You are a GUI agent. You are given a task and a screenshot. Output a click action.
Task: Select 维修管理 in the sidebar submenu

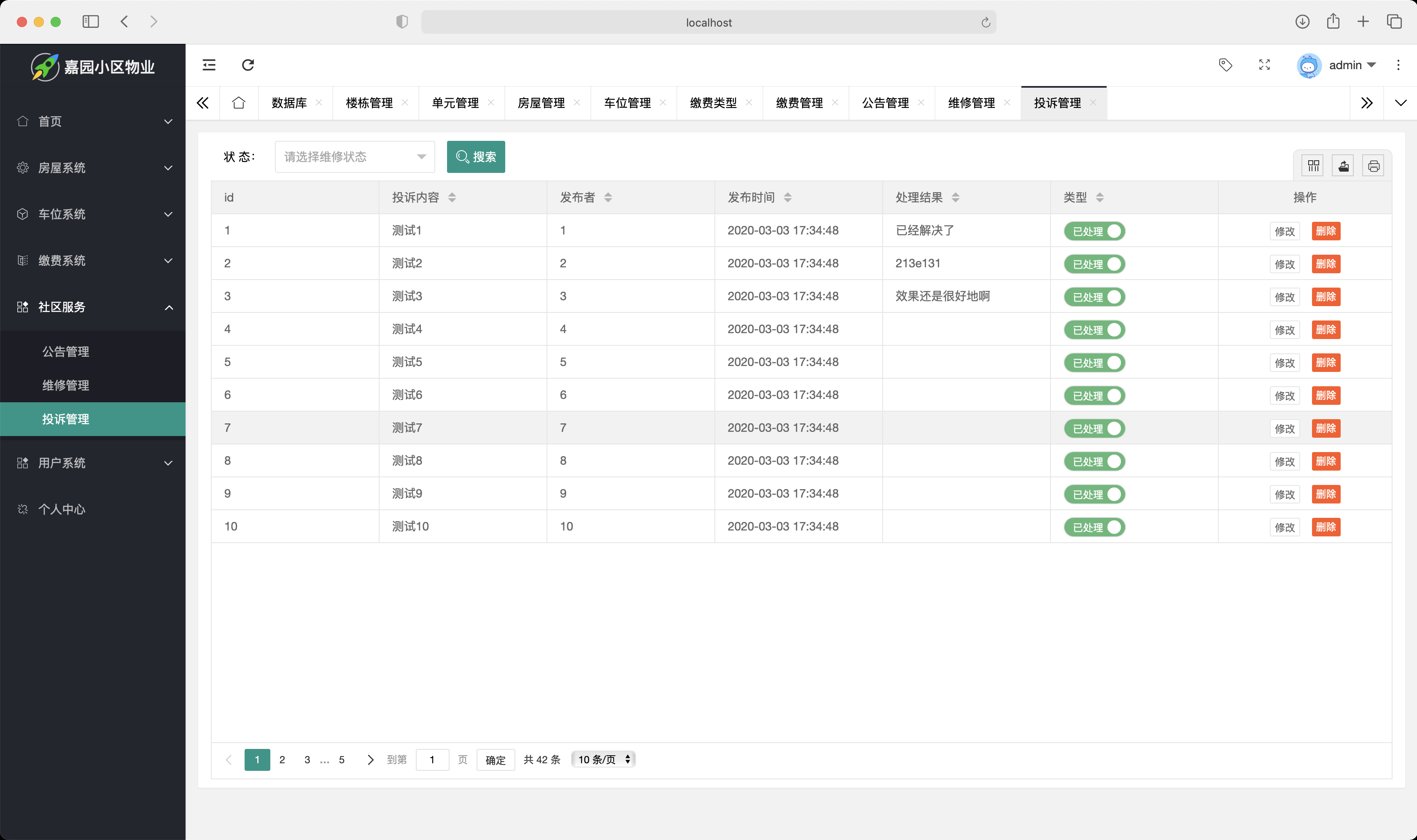[66, 385]
